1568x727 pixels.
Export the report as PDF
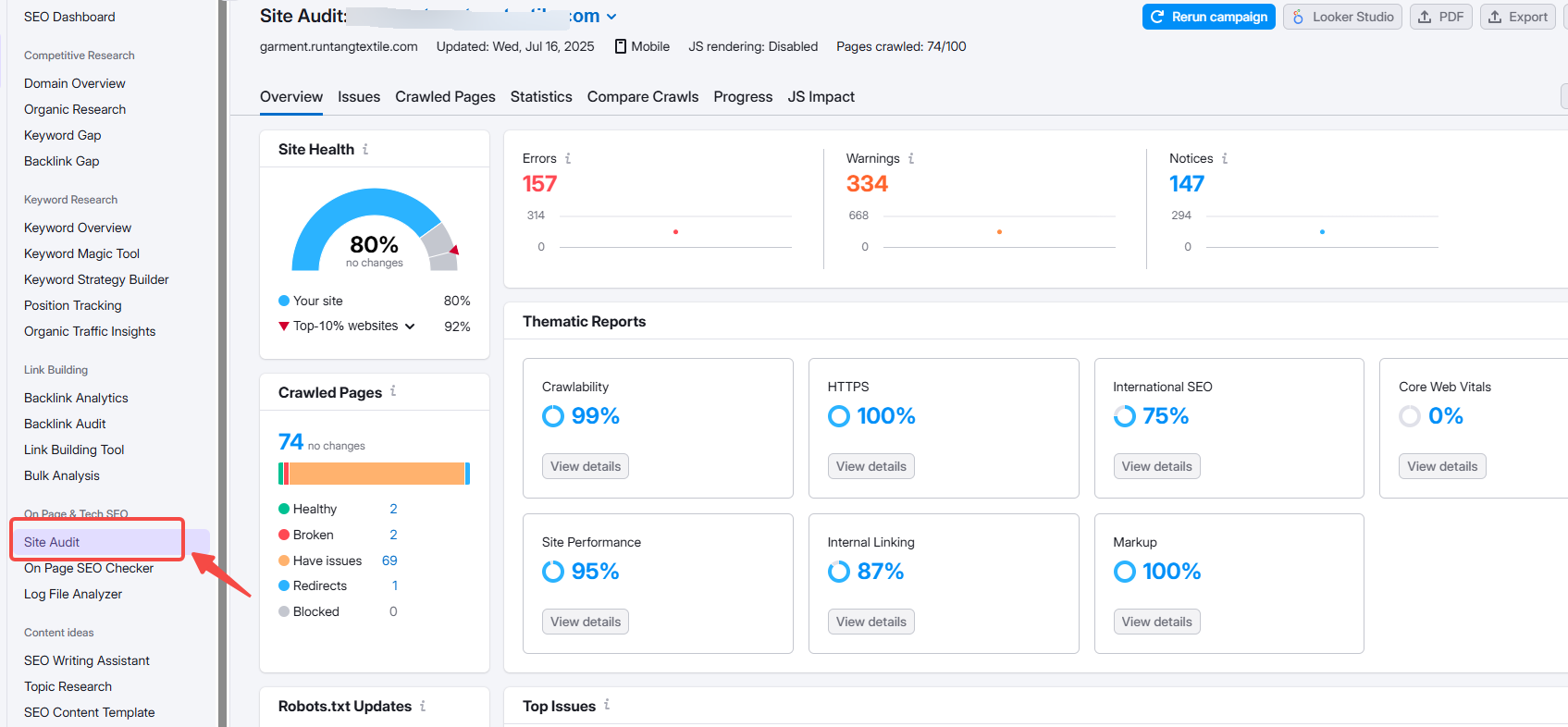coord(1440,17)
